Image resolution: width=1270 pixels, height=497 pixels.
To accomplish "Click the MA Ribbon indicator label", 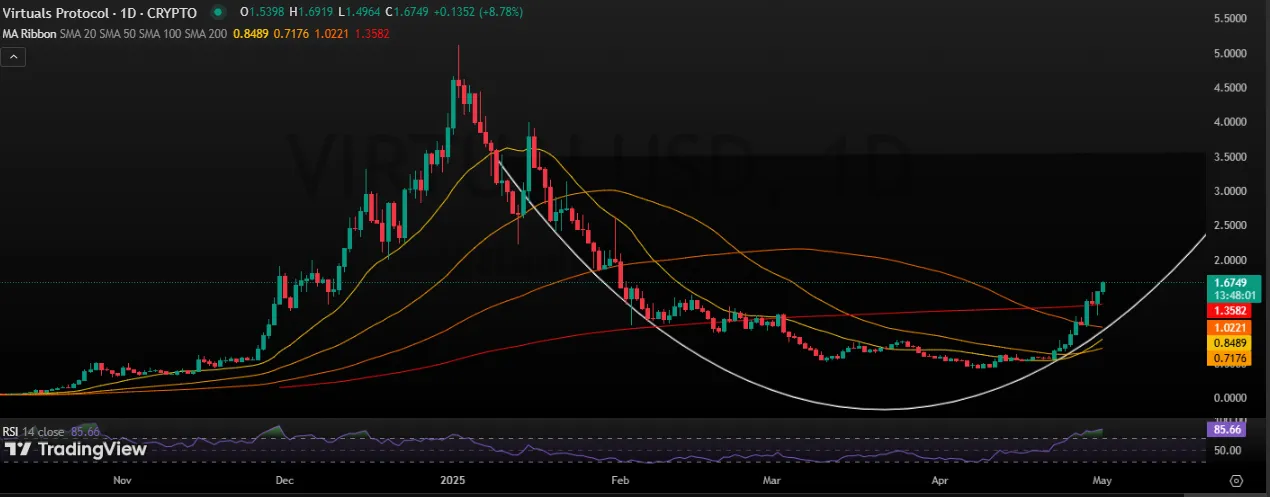I will 30,33.
